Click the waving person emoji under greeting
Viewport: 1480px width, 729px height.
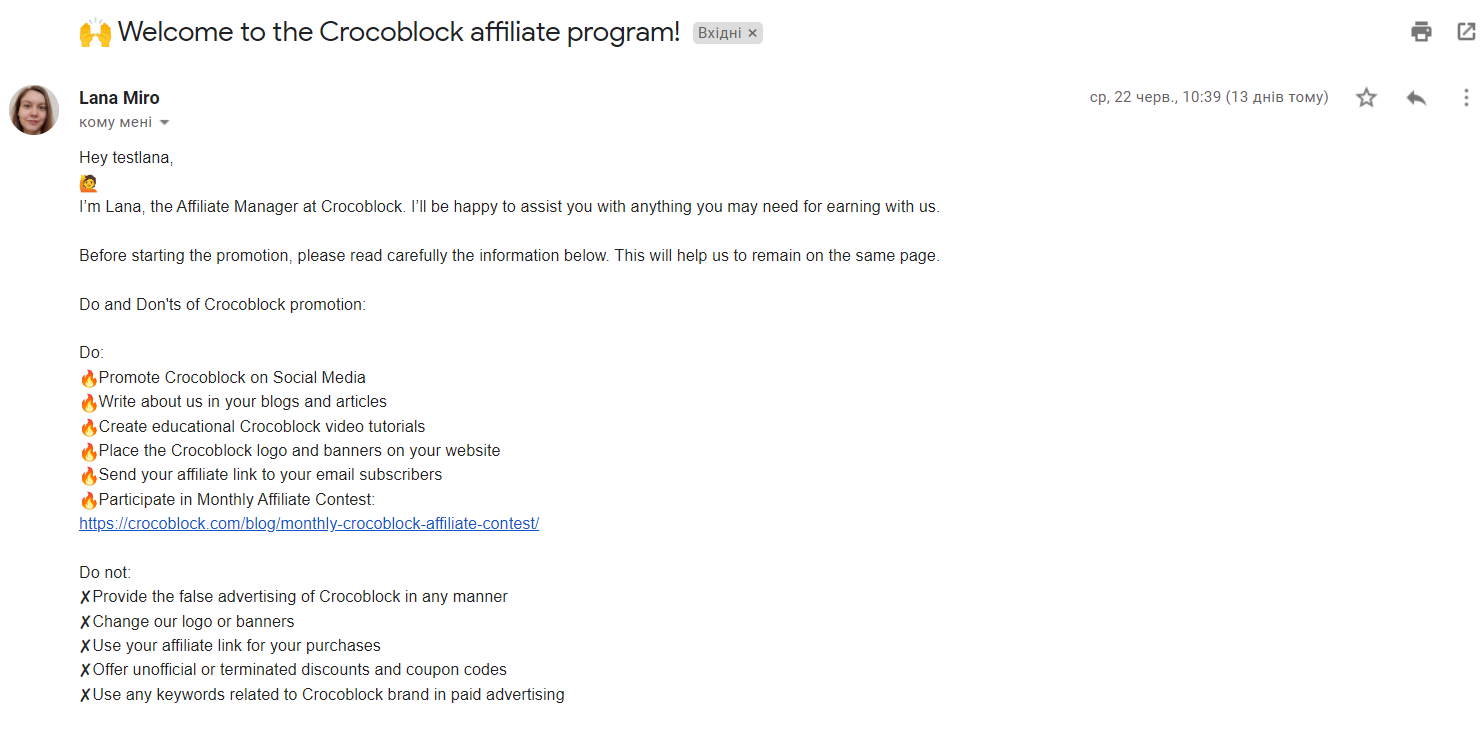coord(88,183)
